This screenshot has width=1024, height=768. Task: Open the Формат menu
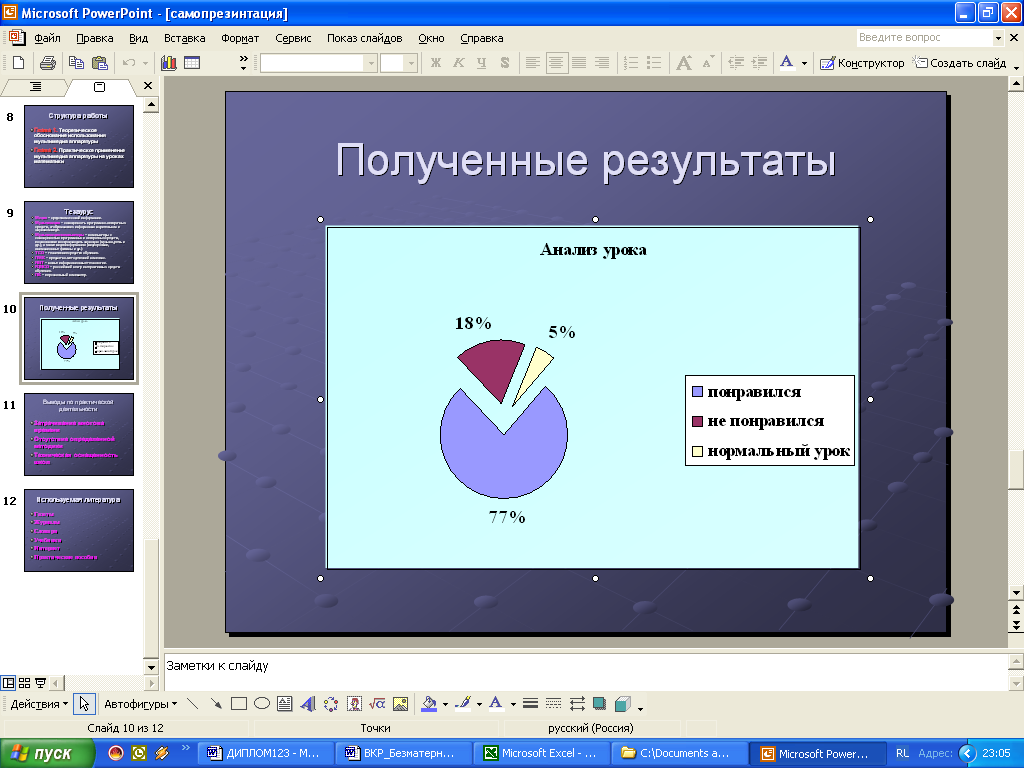click(240, 38)
